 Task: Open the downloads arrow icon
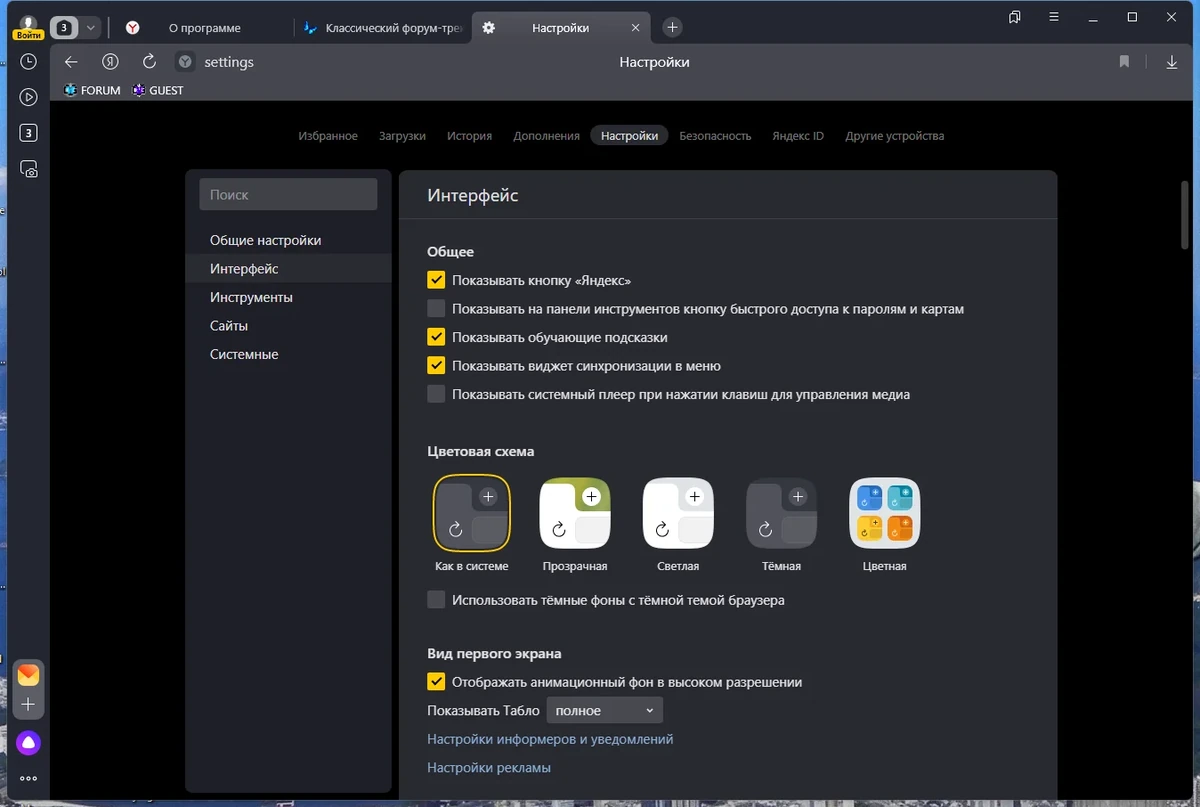point(1172,62)
